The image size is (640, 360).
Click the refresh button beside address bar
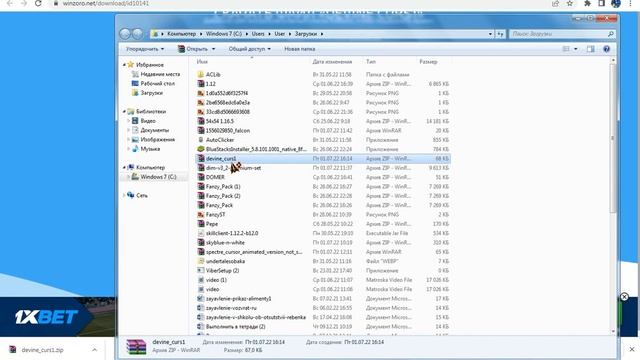click(500, 34)
